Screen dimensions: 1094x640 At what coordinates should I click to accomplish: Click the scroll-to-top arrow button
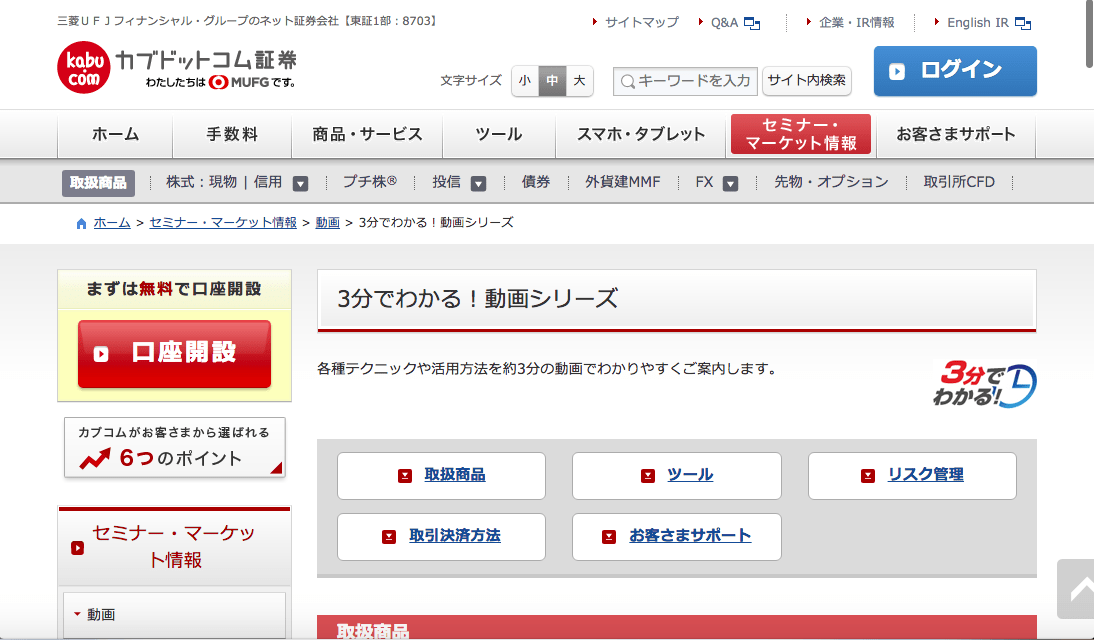point(1078,589)
